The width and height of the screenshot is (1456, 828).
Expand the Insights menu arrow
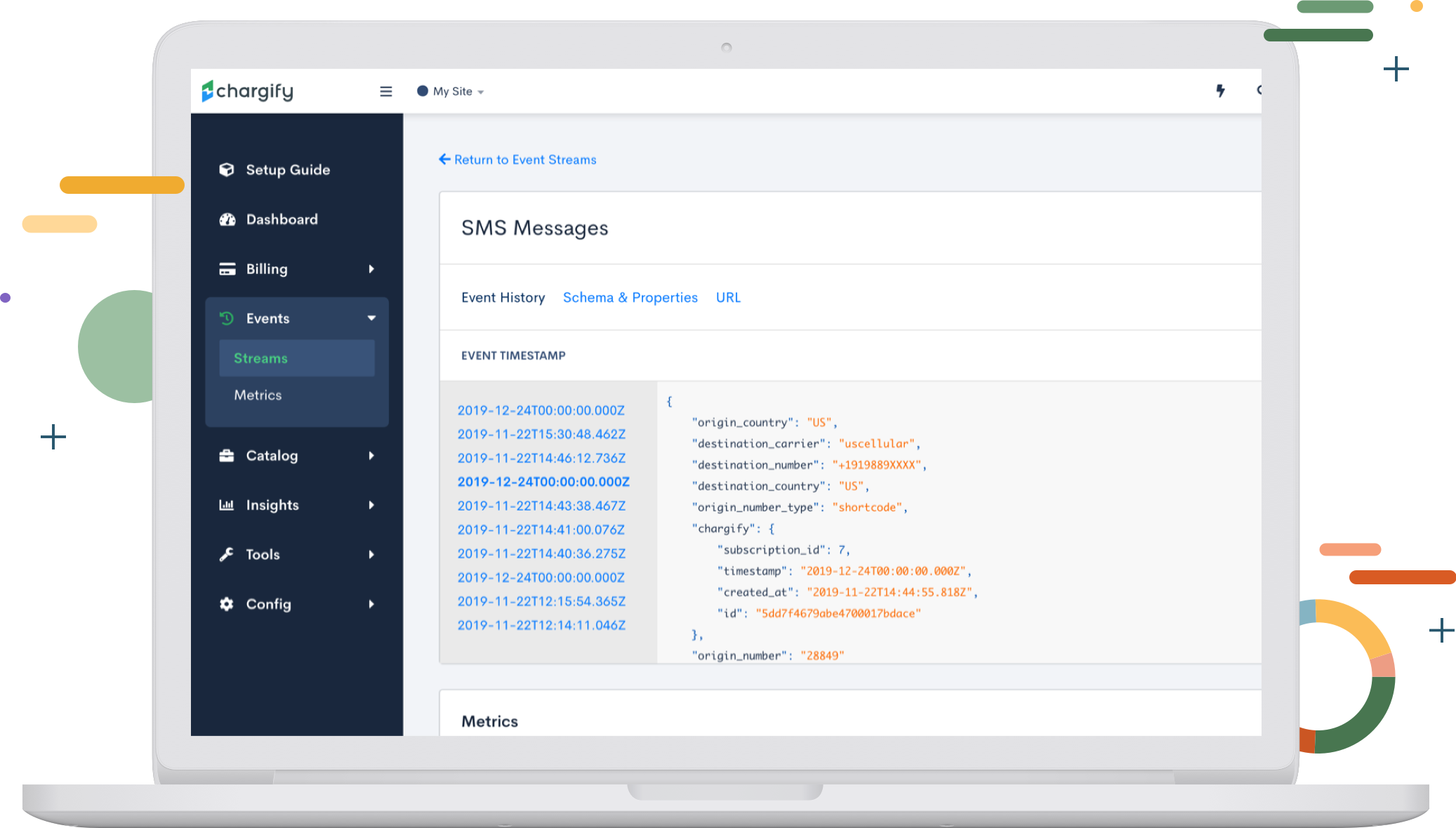point(371,505)
